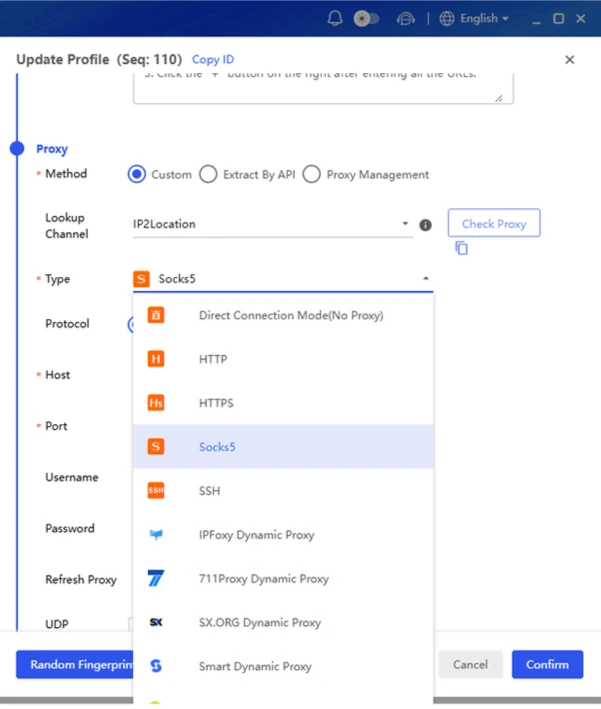The height and width of the screenshot is (709, 601).
Task: Choose HTTP proxy type
Action: coord(283,359)
